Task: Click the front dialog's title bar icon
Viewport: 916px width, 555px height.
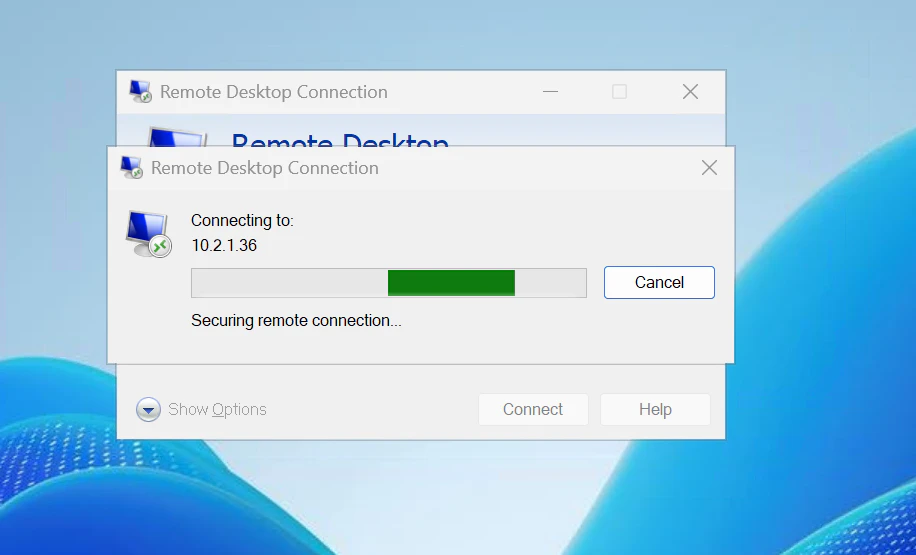Action: [x=131, y=168]
